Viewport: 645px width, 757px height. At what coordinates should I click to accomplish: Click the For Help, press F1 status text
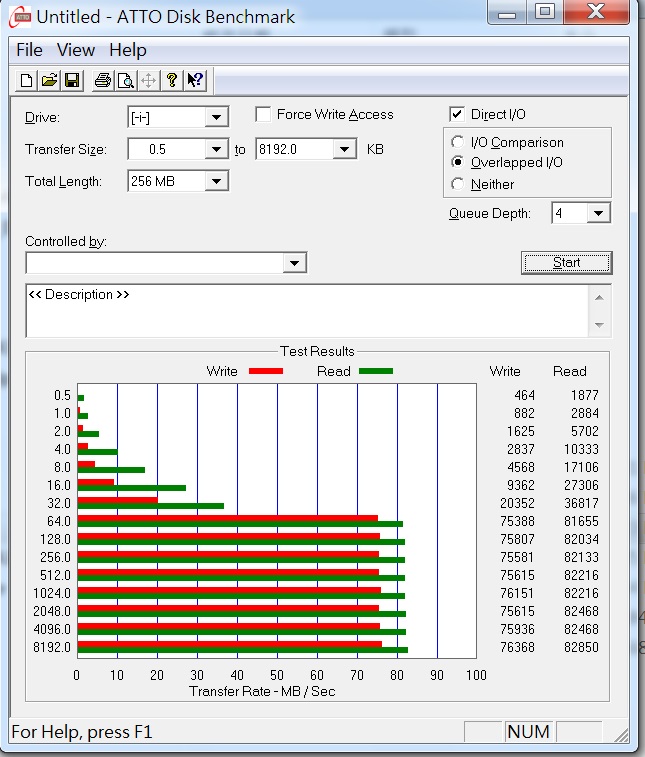point(82,732)
